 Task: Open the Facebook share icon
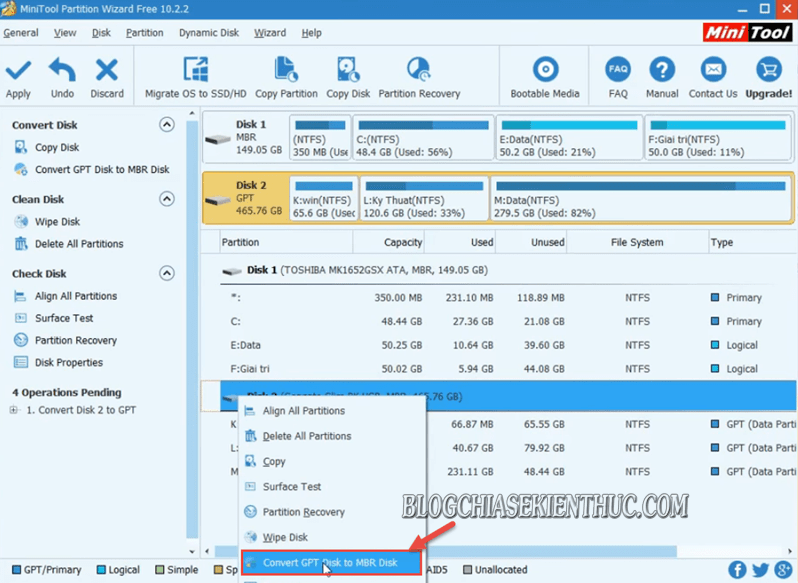tap(737, 570)
